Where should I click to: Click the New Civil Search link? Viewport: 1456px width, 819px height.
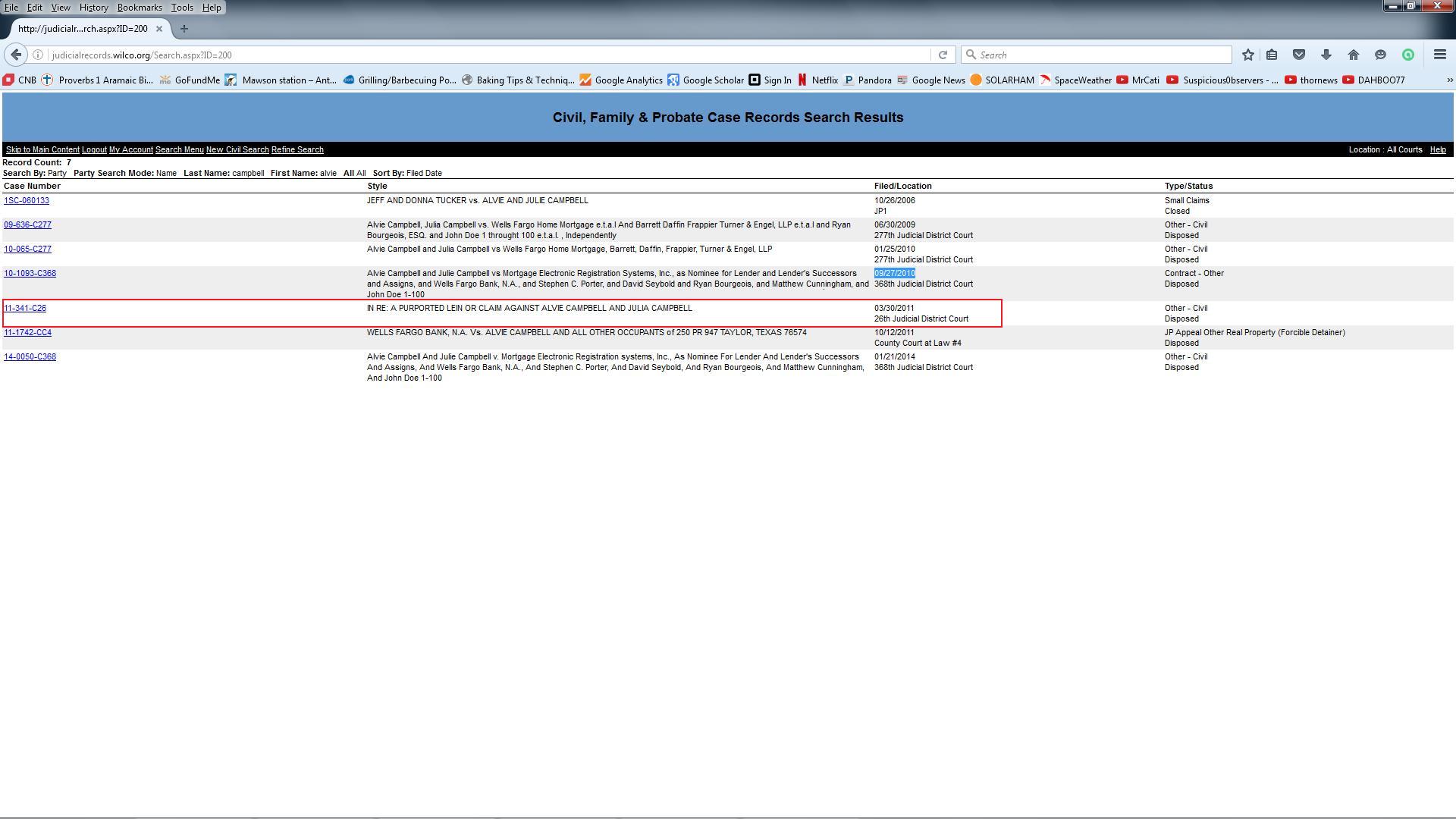(237, 150)
